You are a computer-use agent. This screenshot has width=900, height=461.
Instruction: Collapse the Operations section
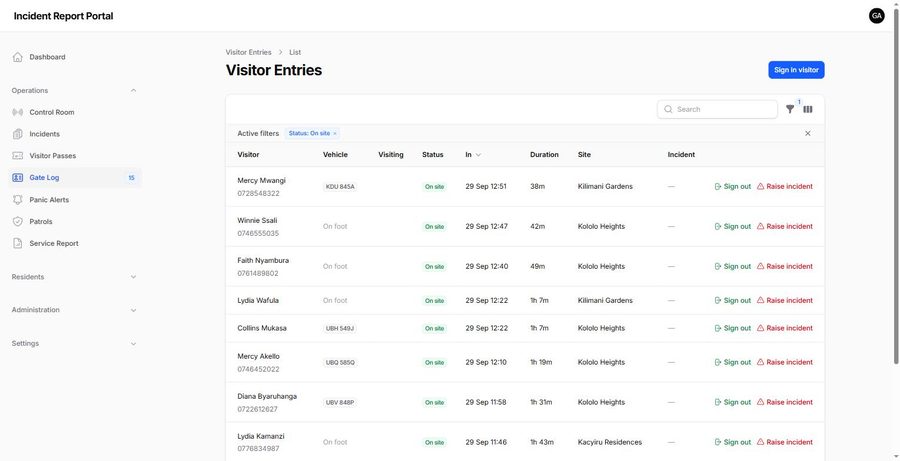pyautogui.click(x=133, y=90)
